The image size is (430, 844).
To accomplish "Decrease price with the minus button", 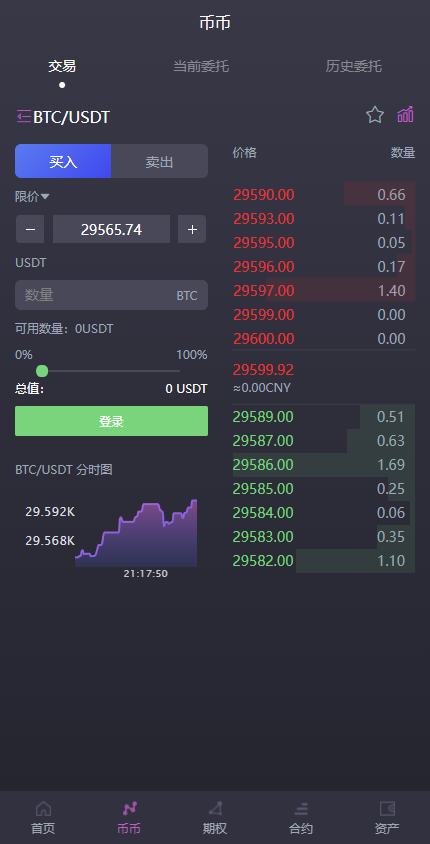I will [31, 229].
